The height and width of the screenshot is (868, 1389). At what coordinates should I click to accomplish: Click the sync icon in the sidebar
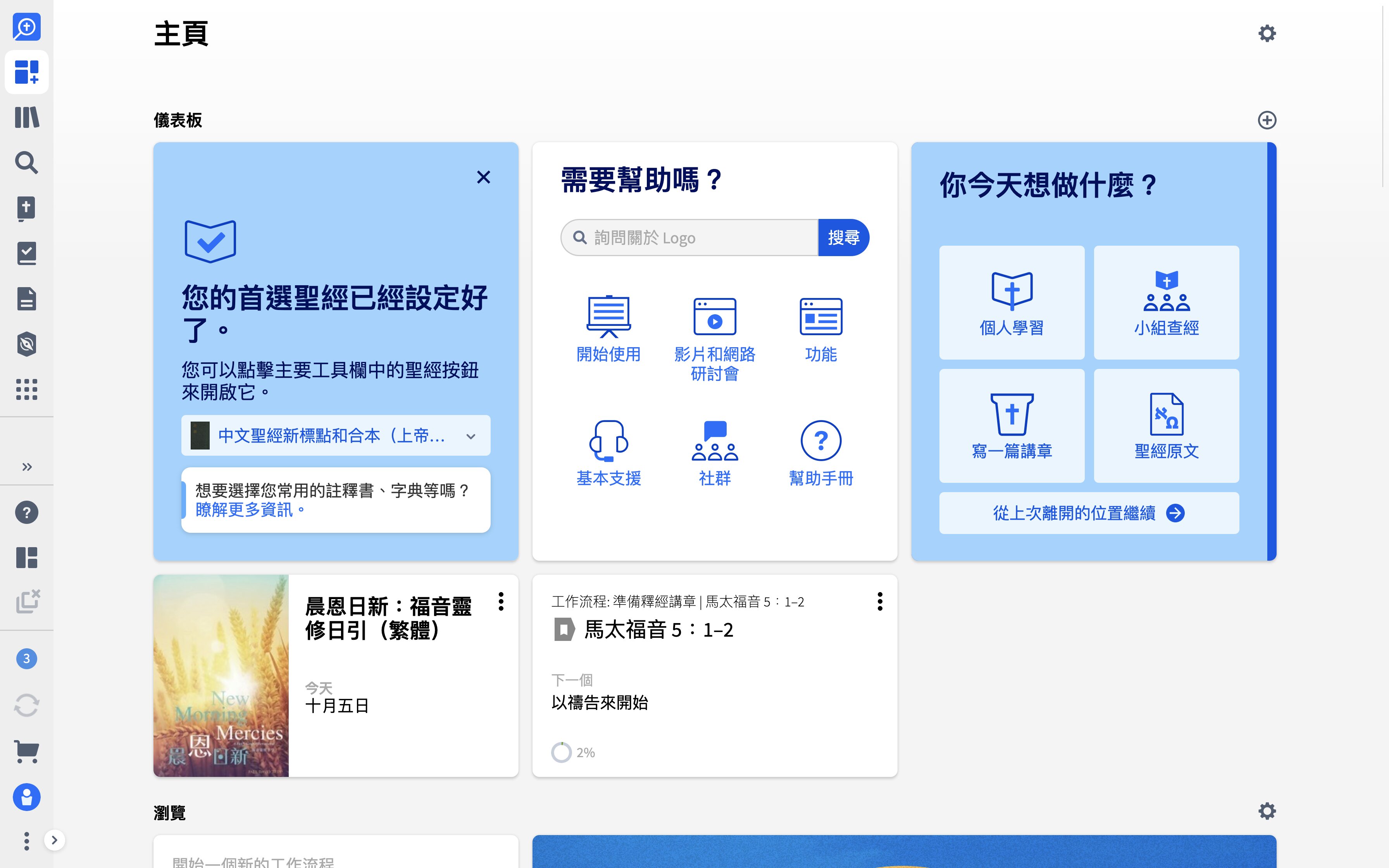(x=26, y=705)
